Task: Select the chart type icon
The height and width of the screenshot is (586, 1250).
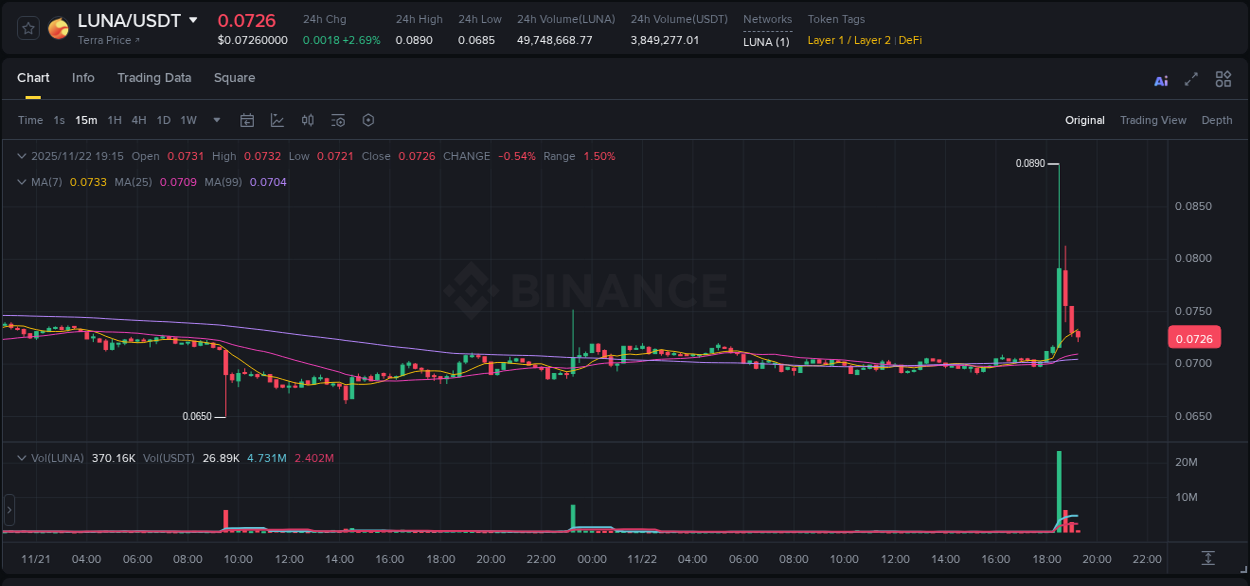Action: coord(277,120)
